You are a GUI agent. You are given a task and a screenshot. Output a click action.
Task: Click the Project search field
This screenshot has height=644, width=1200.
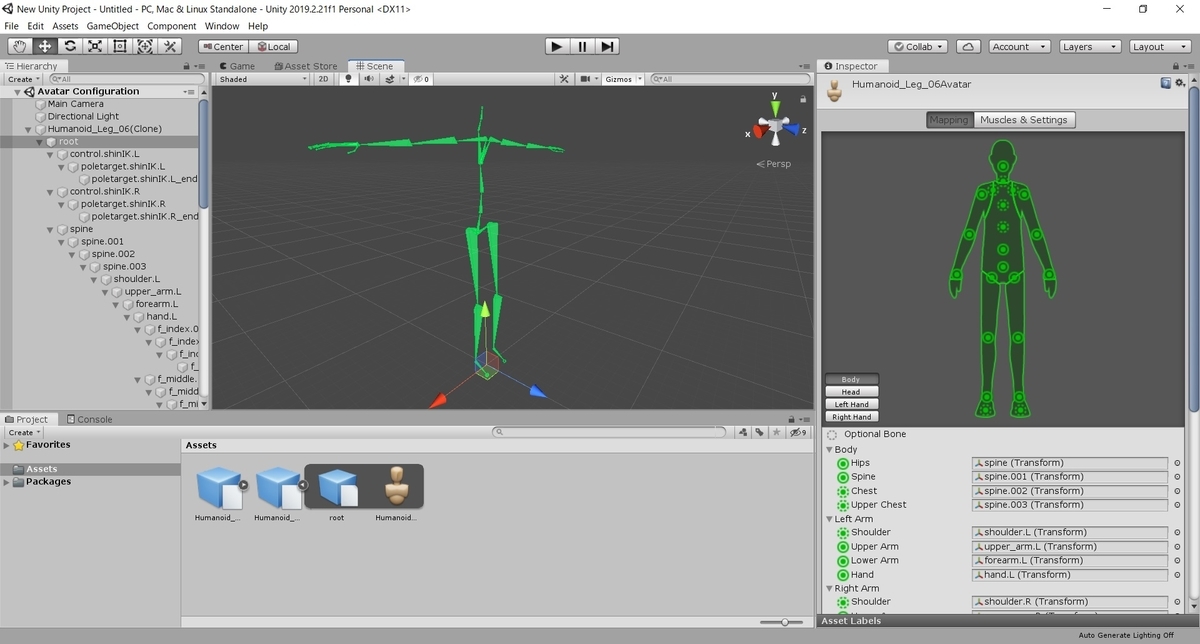pyautogui.click(x=610, y=432)
